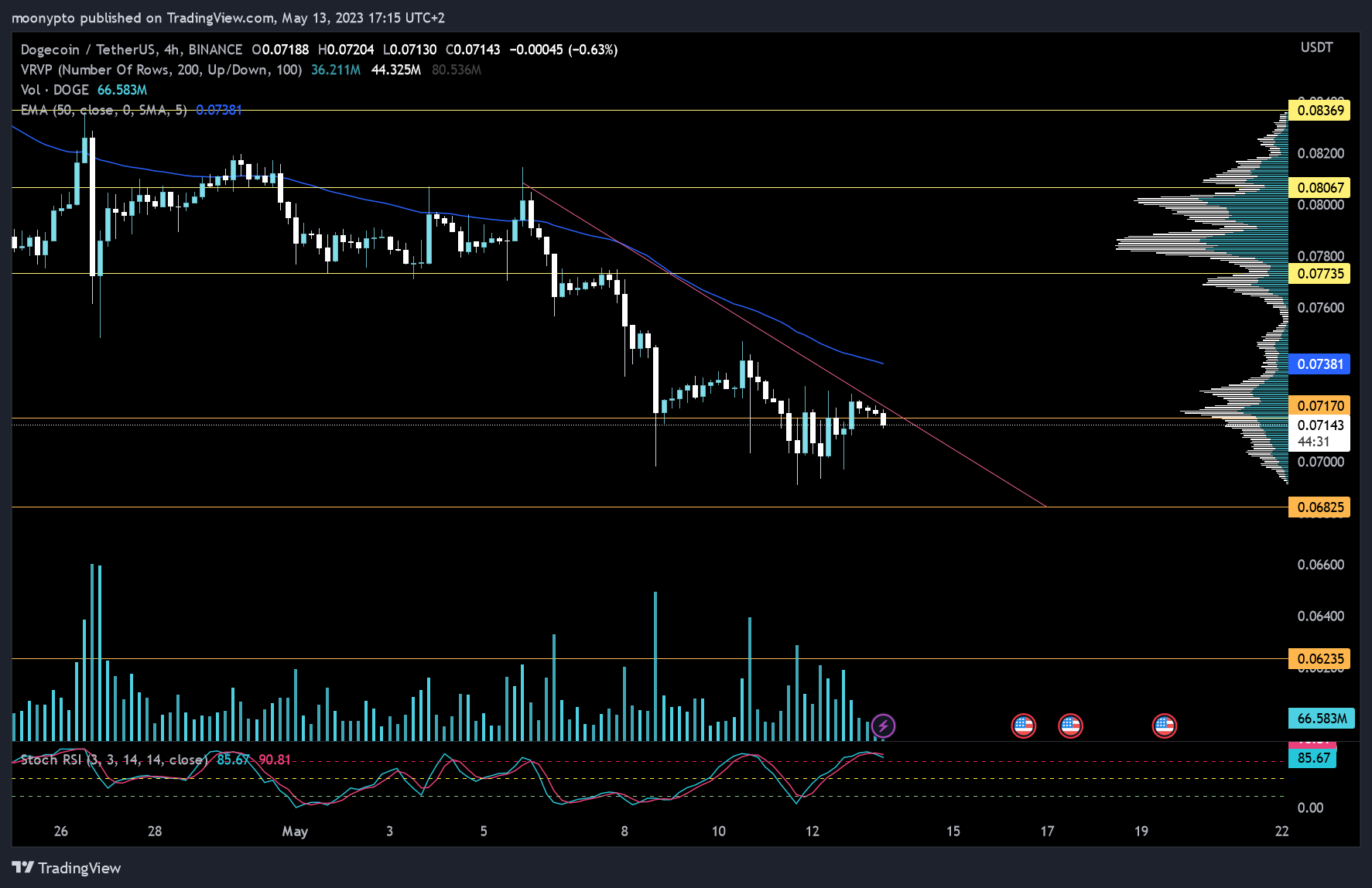
Task: Click the rightmost US flag event icon
Action: [1165, 726]
